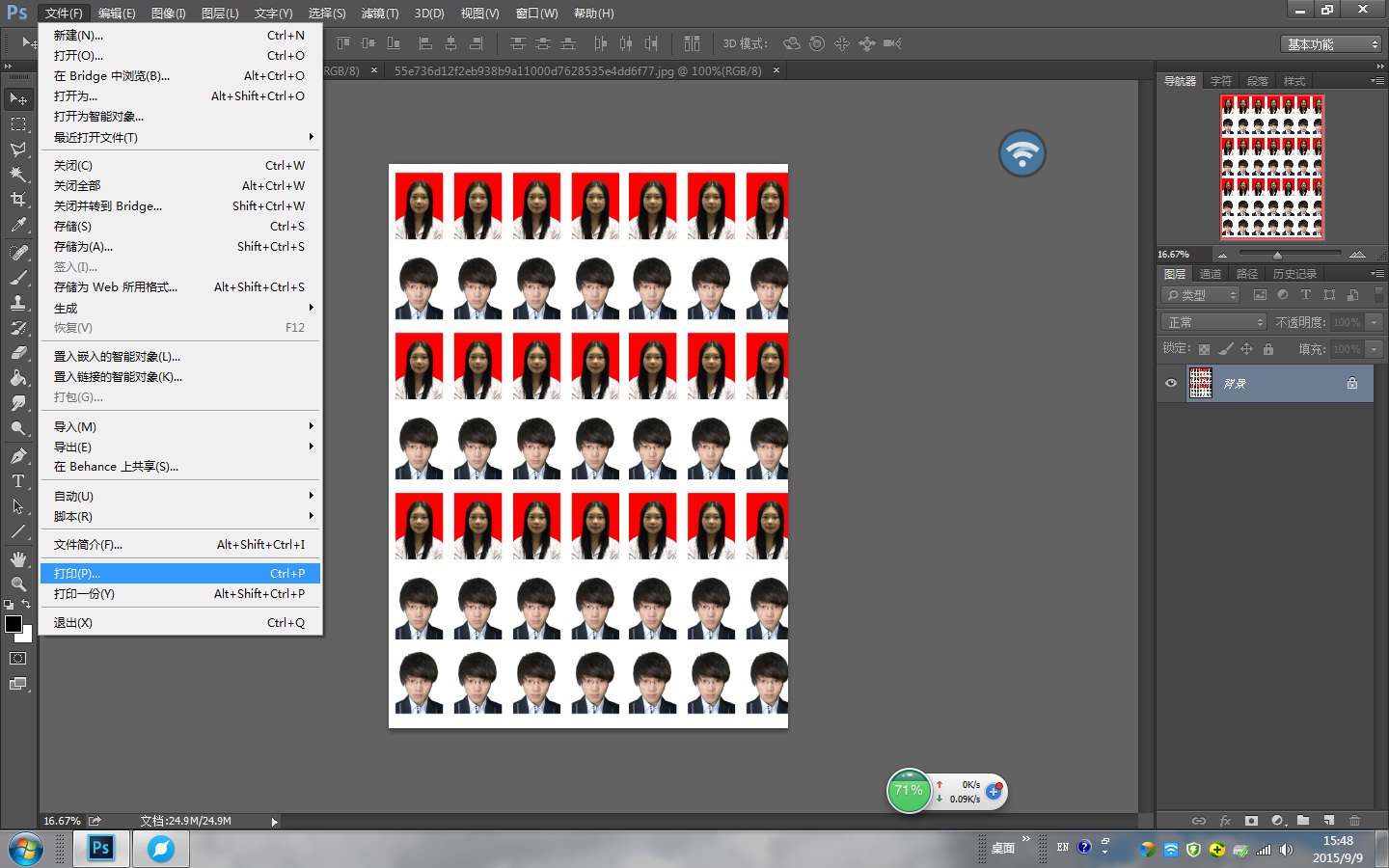Viewport: 1389px width, 868px height.
Task: Select the Path Selection tool
Action: tap(18, 506)
